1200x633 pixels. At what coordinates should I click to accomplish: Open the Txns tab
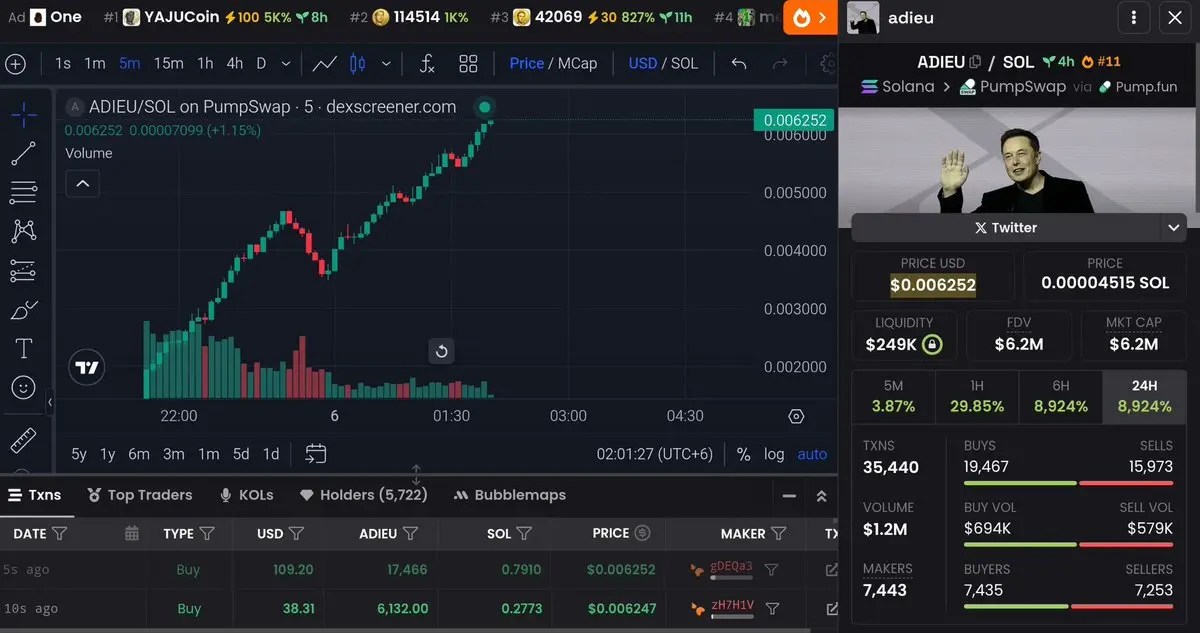[x=35, y=495]
